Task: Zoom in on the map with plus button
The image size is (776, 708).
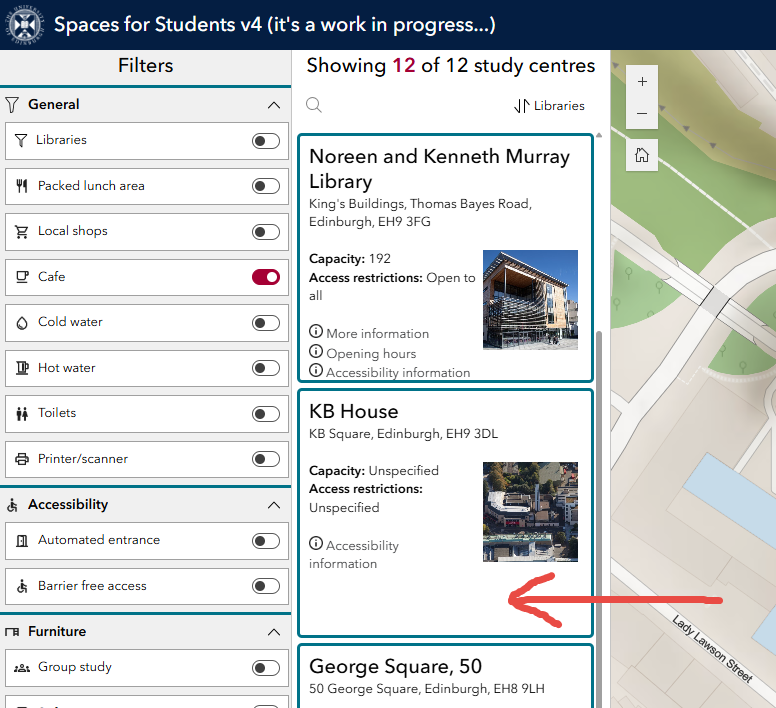Action: [x=642, y=82]
